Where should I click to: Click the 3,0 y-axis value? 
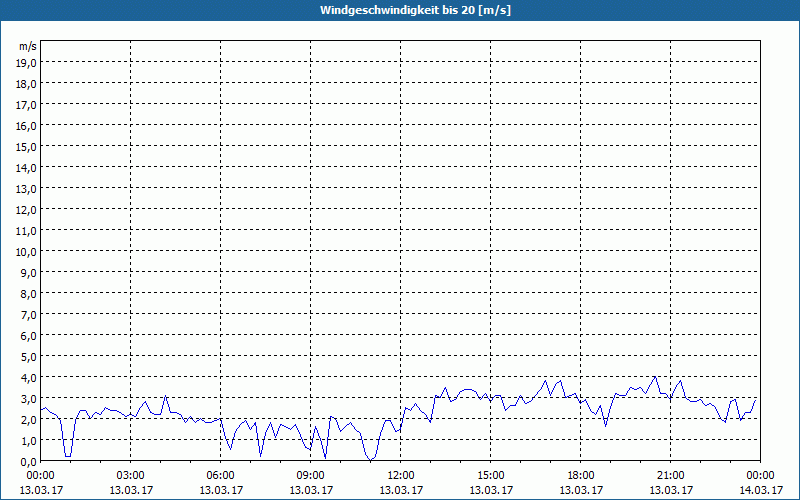point(30,398)
